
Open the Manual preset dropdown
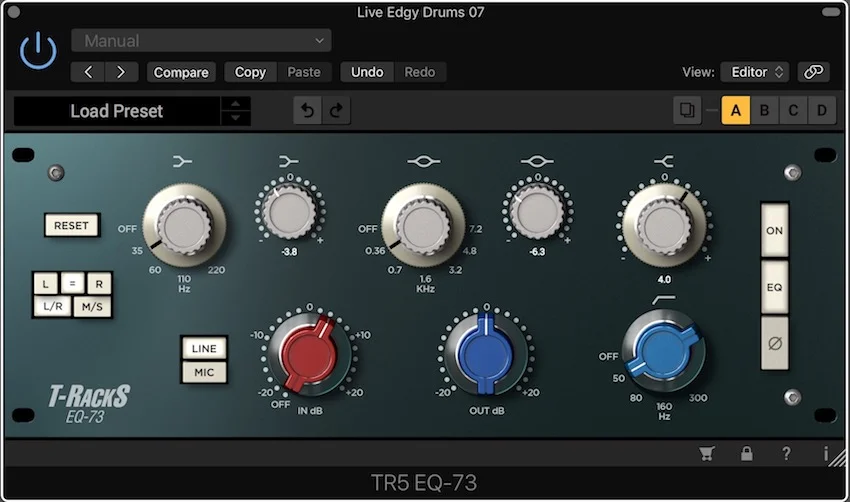point(201,41)
